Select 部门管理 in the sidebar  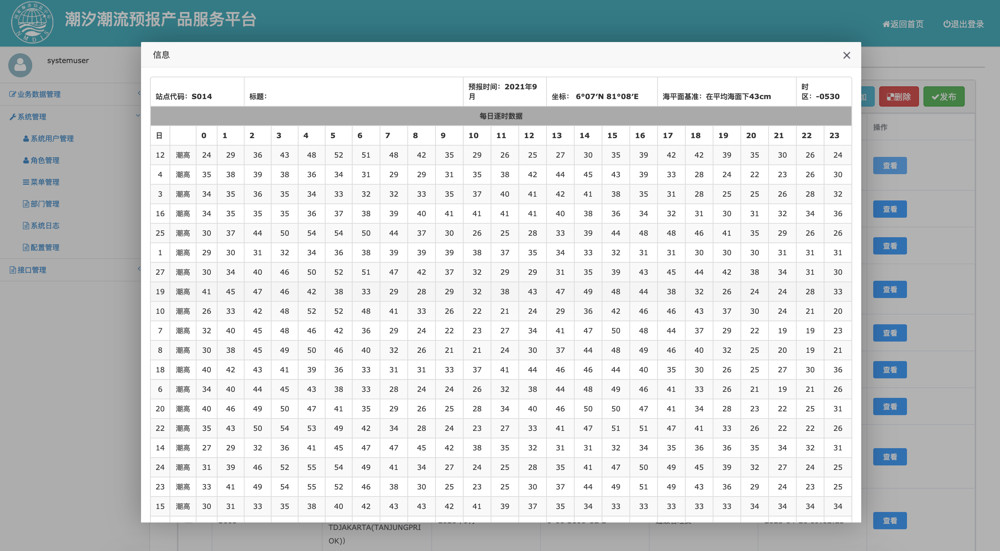click(x=45, y=204)
